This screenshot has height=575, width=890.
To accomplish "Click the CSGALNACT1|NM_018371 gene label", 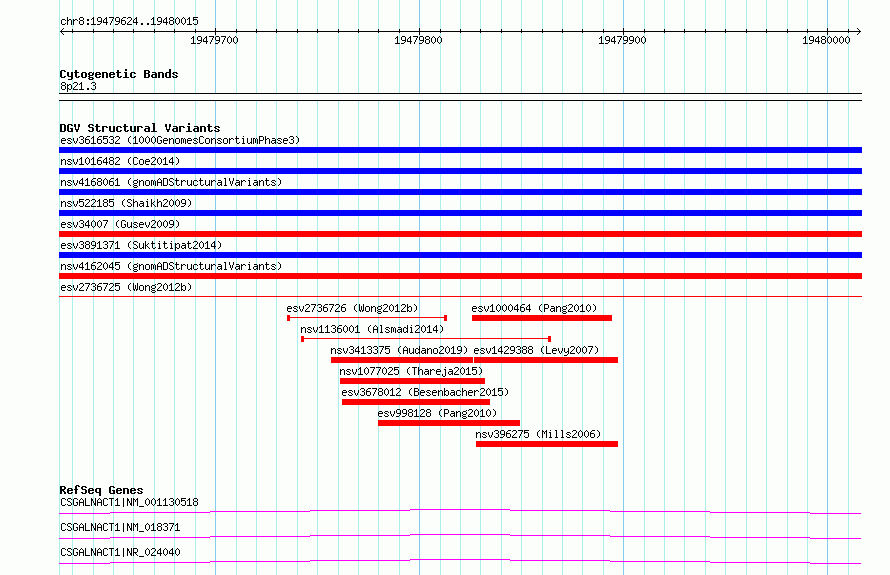I will point(120,527).
